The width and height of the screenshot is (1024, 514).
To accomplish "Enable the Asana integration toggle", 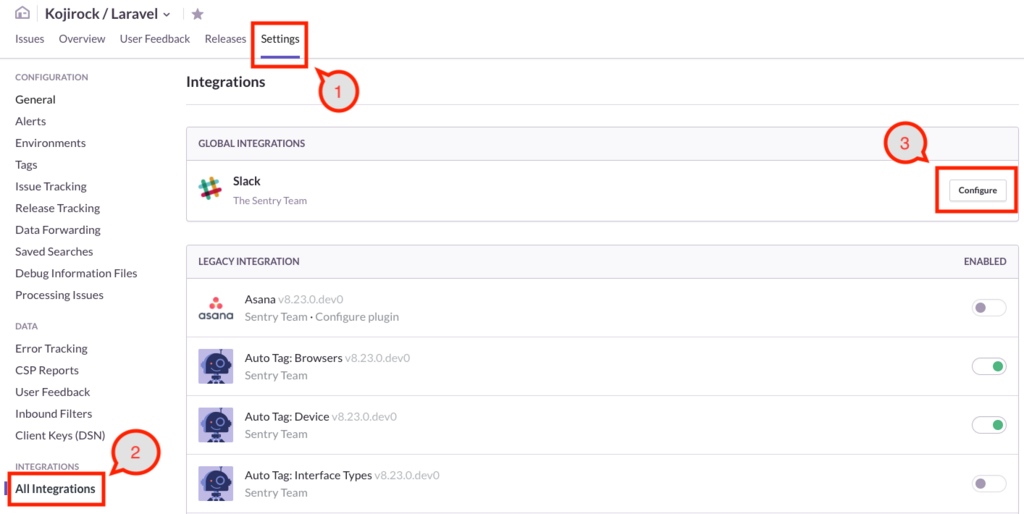I will 989,308.
